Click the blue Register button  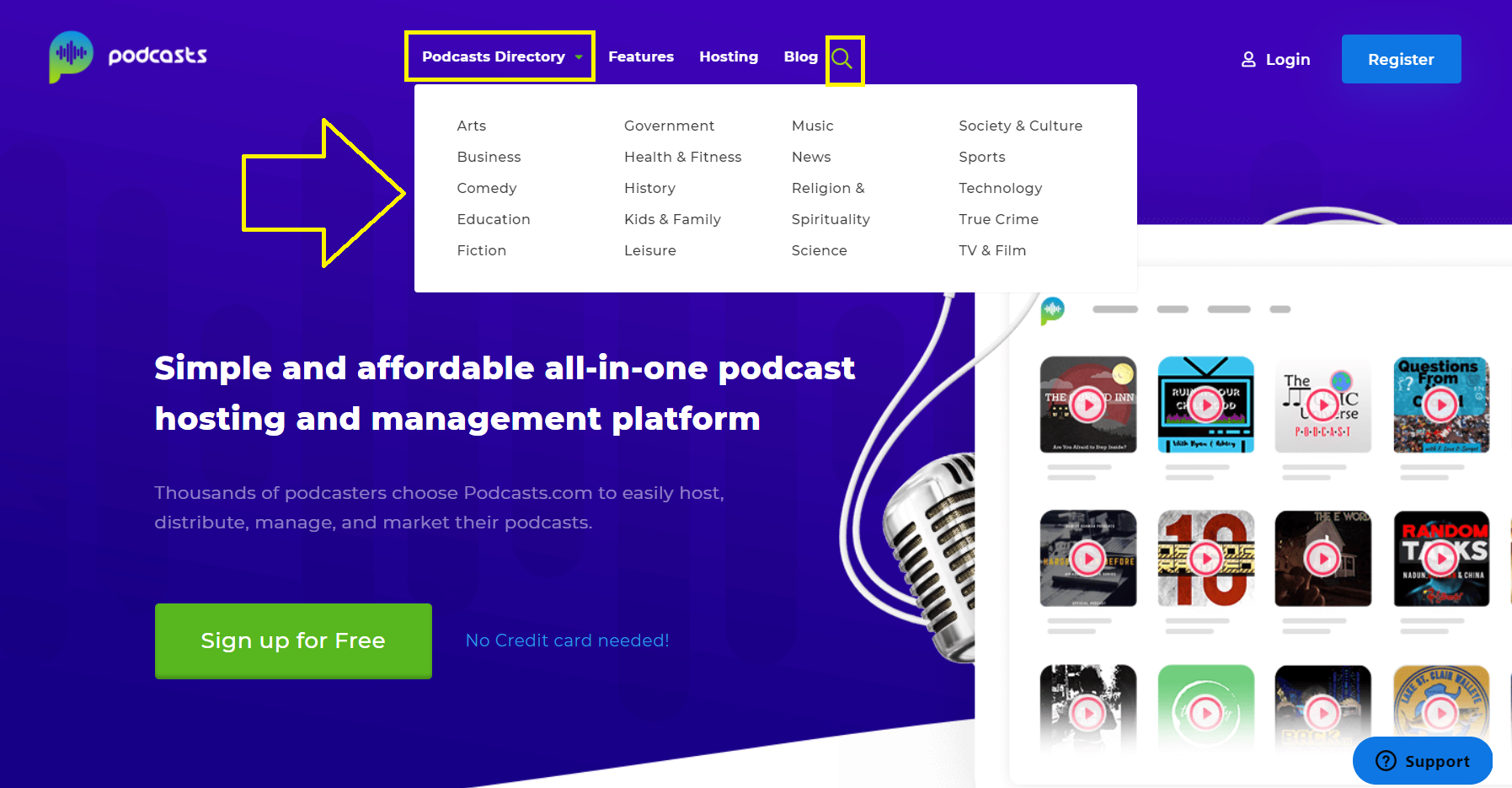(x=1401, y=59)
